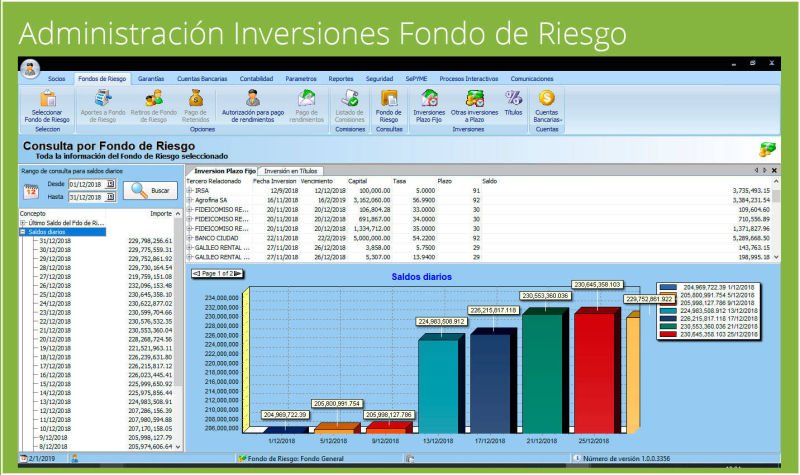Click the Buscar search button
800x475 pixels.
point(151,190)
